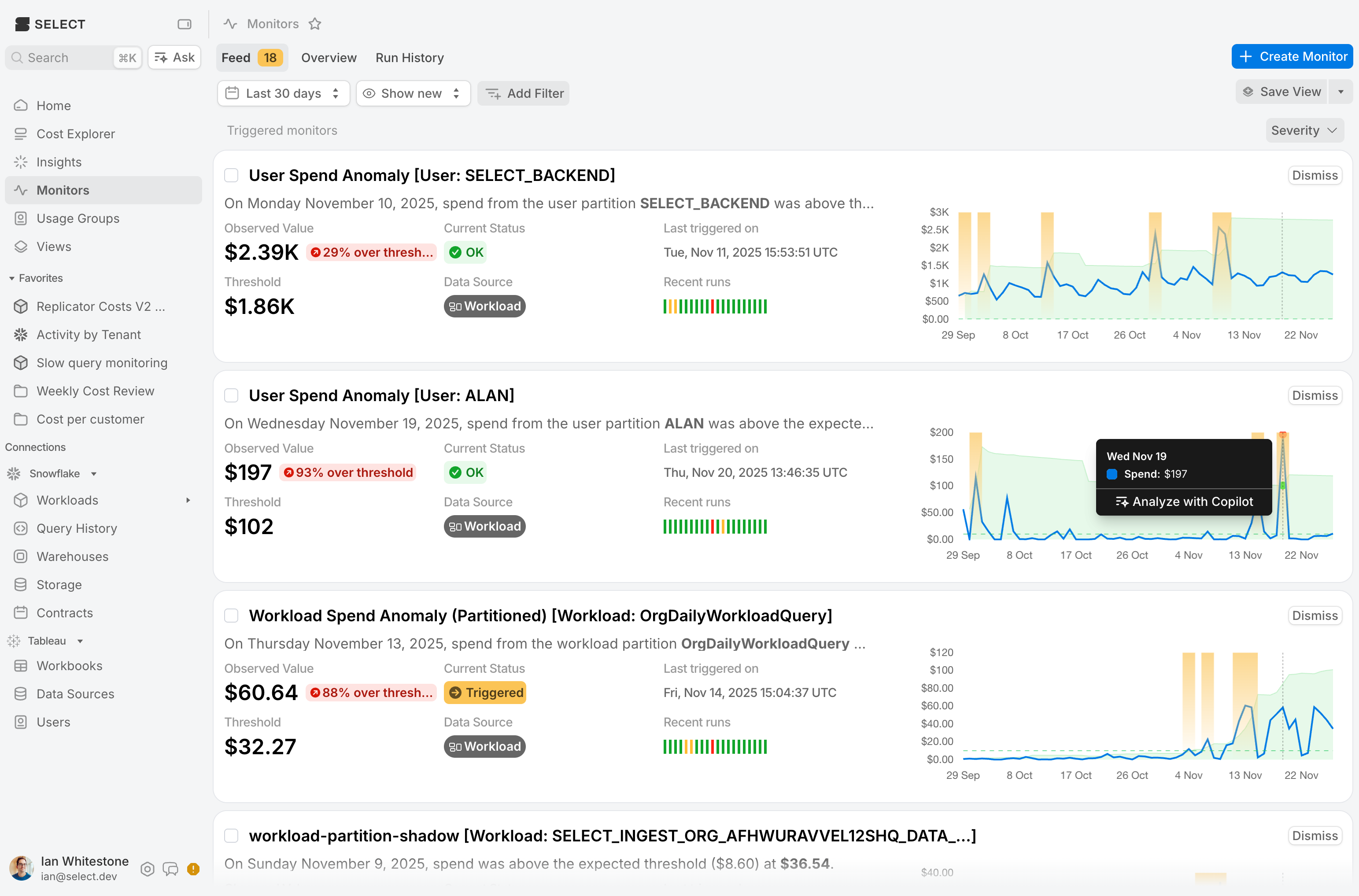1359x896 pixels.
Task: Open Cost per customer folder
Action: pyautogui.click(x=103, y=420)
